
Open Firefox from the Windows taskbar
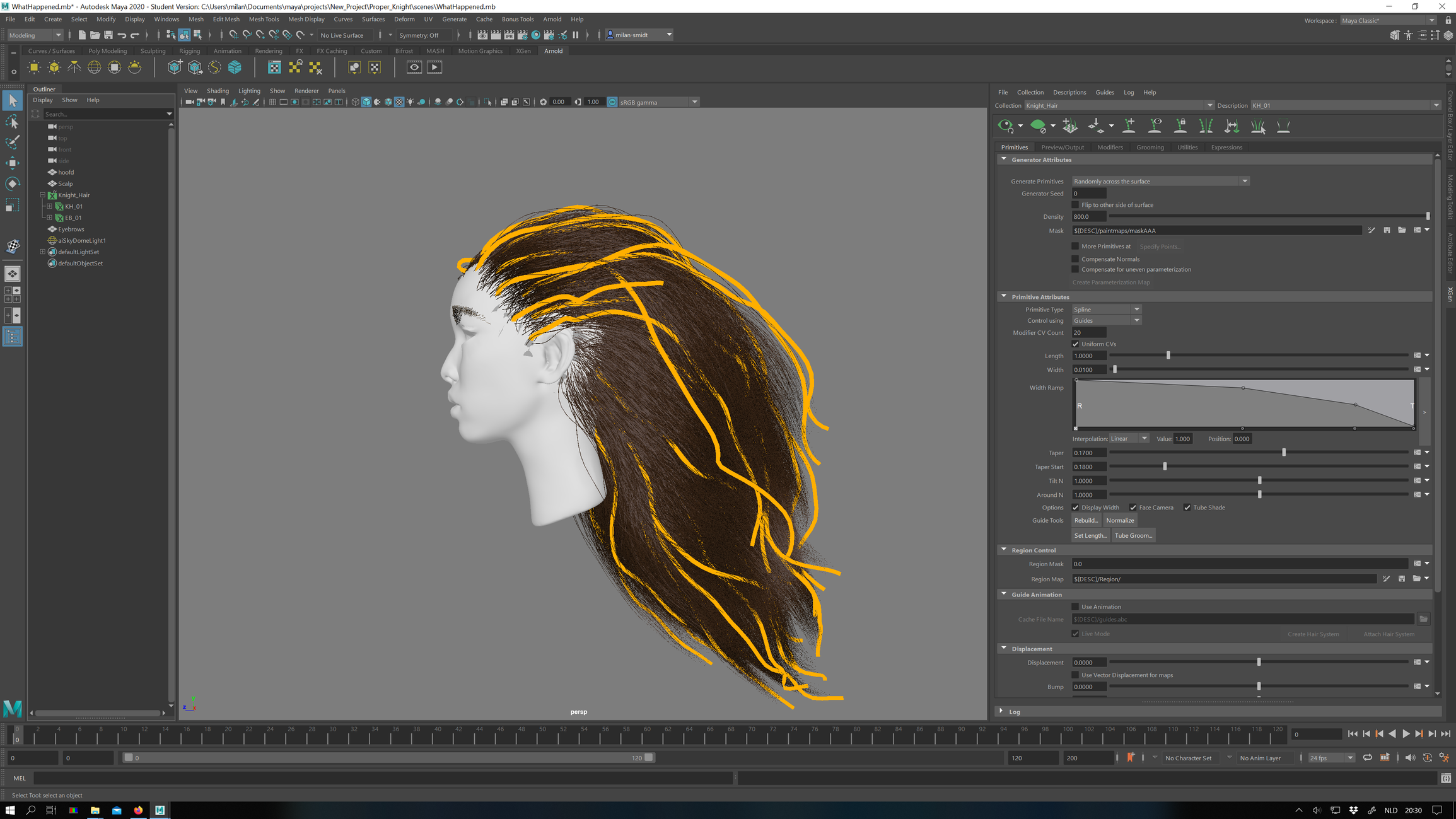pos(138,810)
